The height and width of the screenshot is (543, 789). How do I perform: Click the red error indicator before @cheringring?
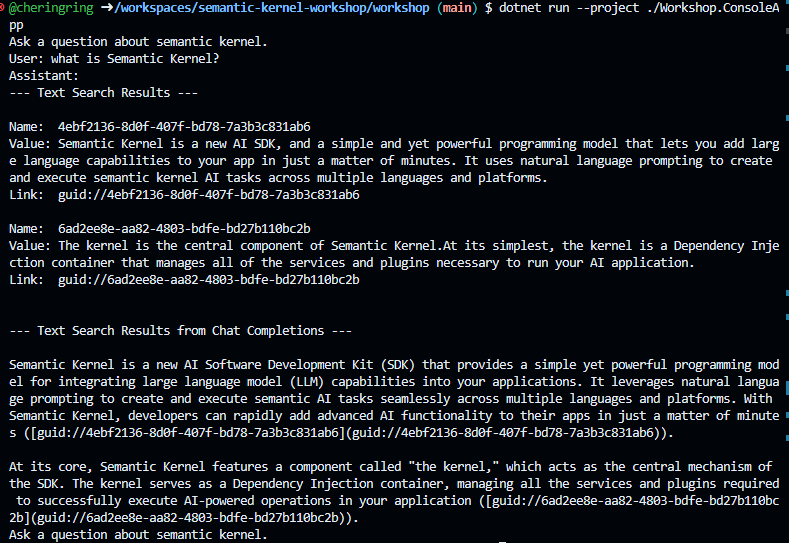click(2, 8)
